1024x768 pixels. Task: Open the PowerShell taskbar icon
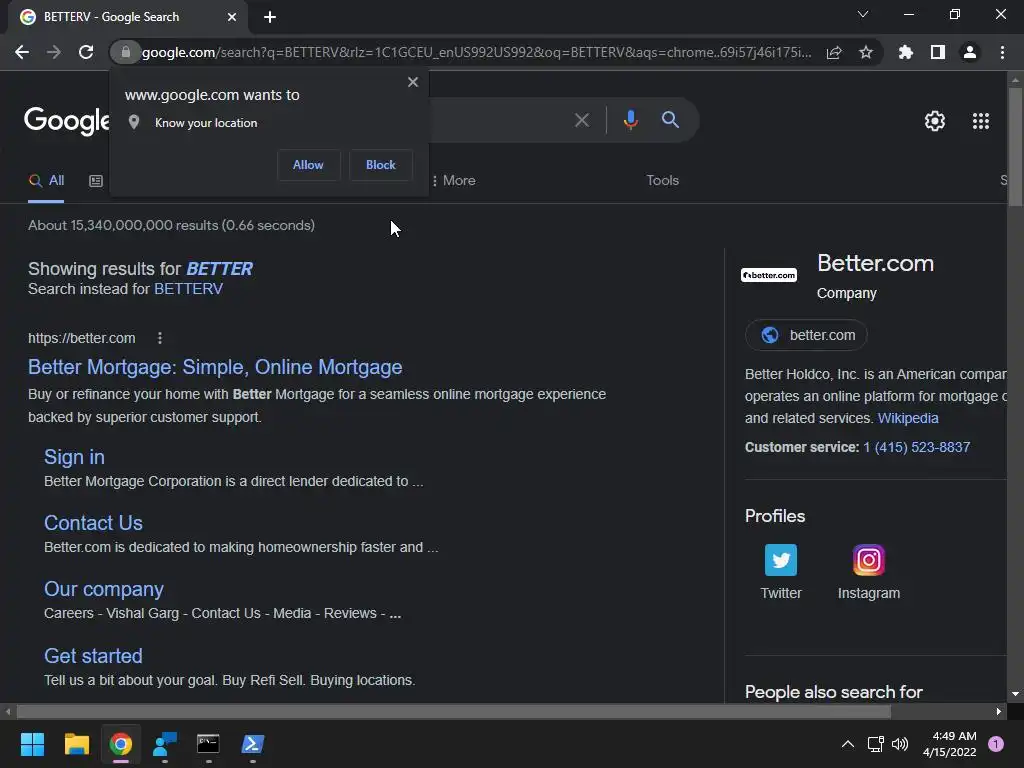253,744
